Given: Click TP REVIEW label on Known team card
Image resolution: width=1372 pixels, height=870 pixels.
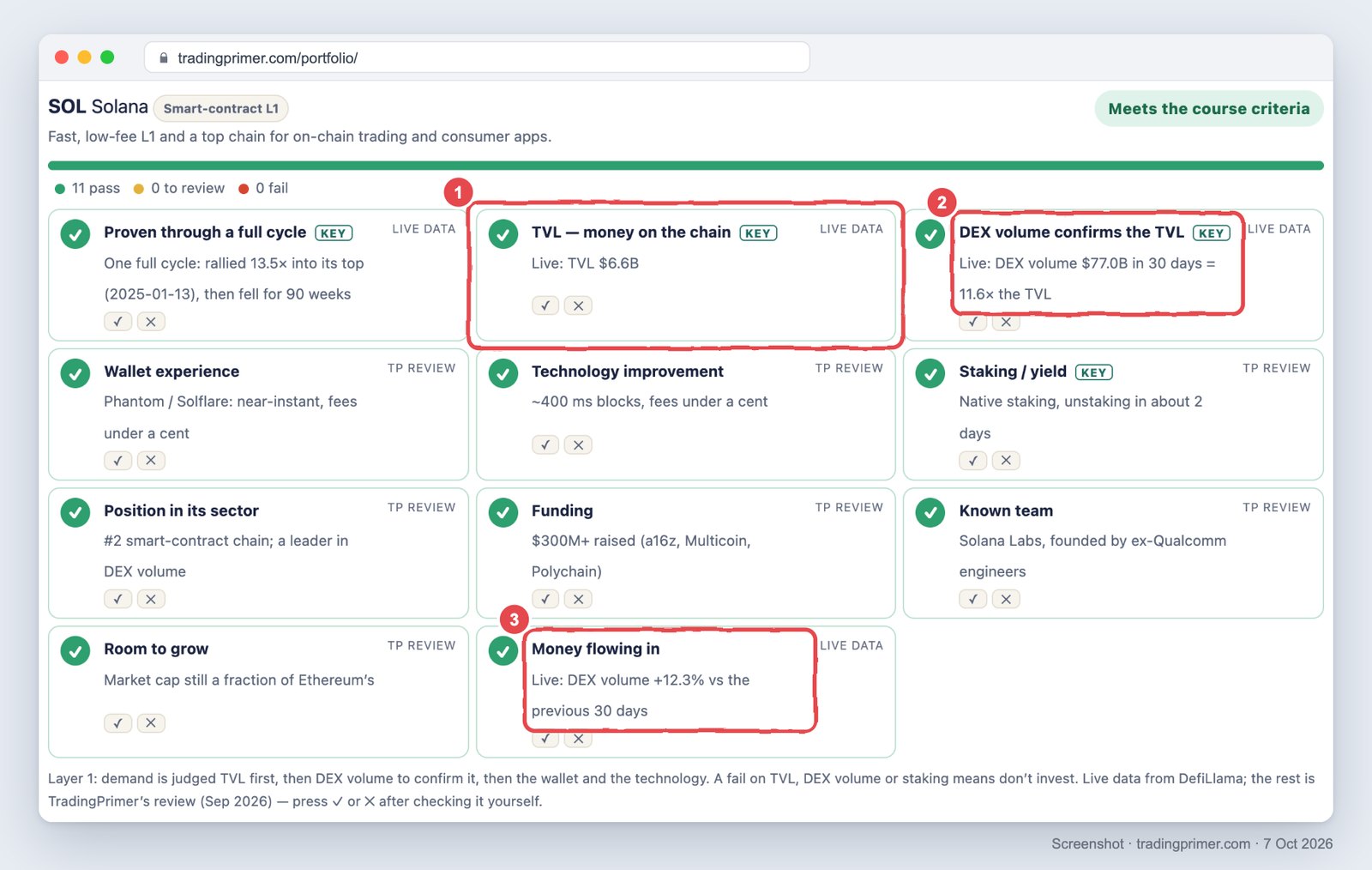Looking at the screenshot, I should pos(1277,507).
